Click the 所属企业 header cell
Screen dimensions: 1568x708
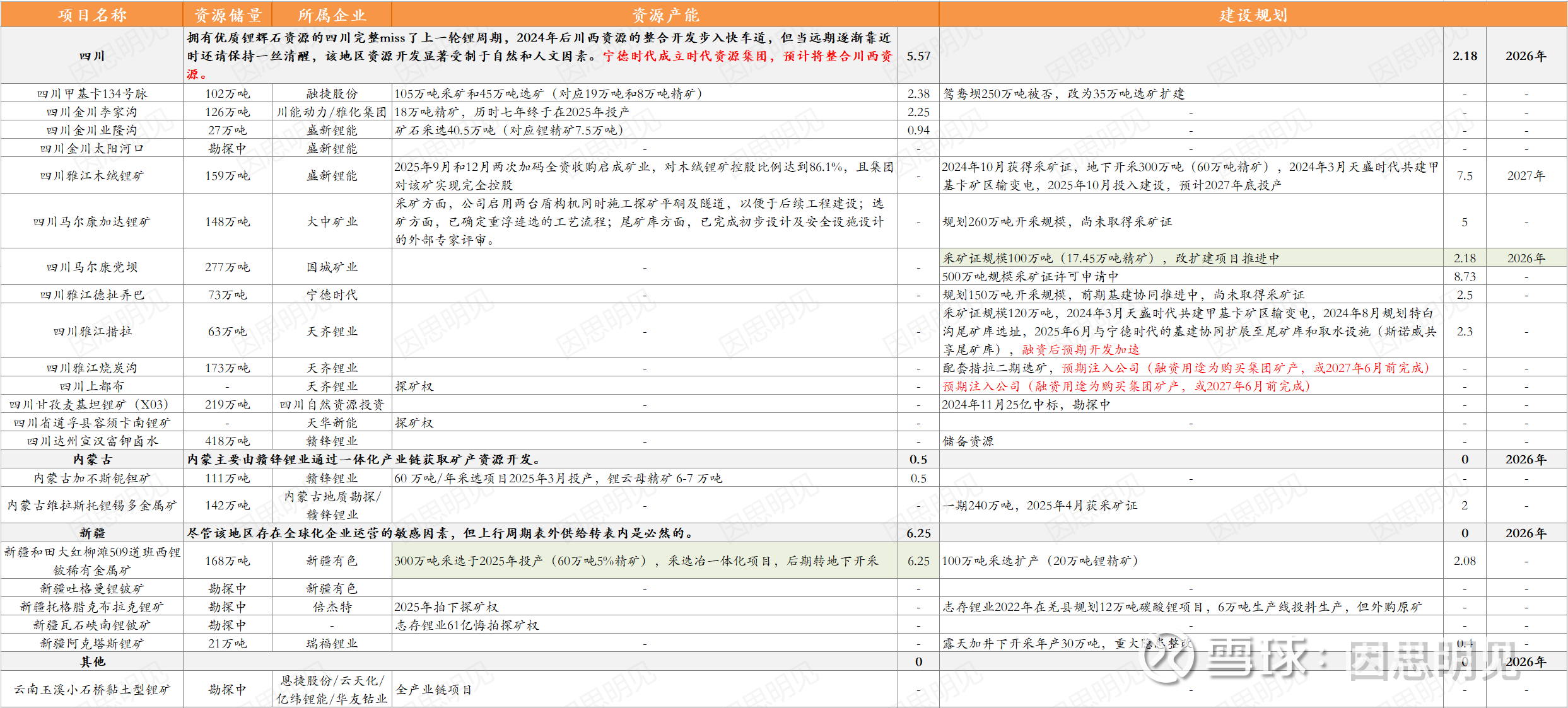[x=332, y=15]
